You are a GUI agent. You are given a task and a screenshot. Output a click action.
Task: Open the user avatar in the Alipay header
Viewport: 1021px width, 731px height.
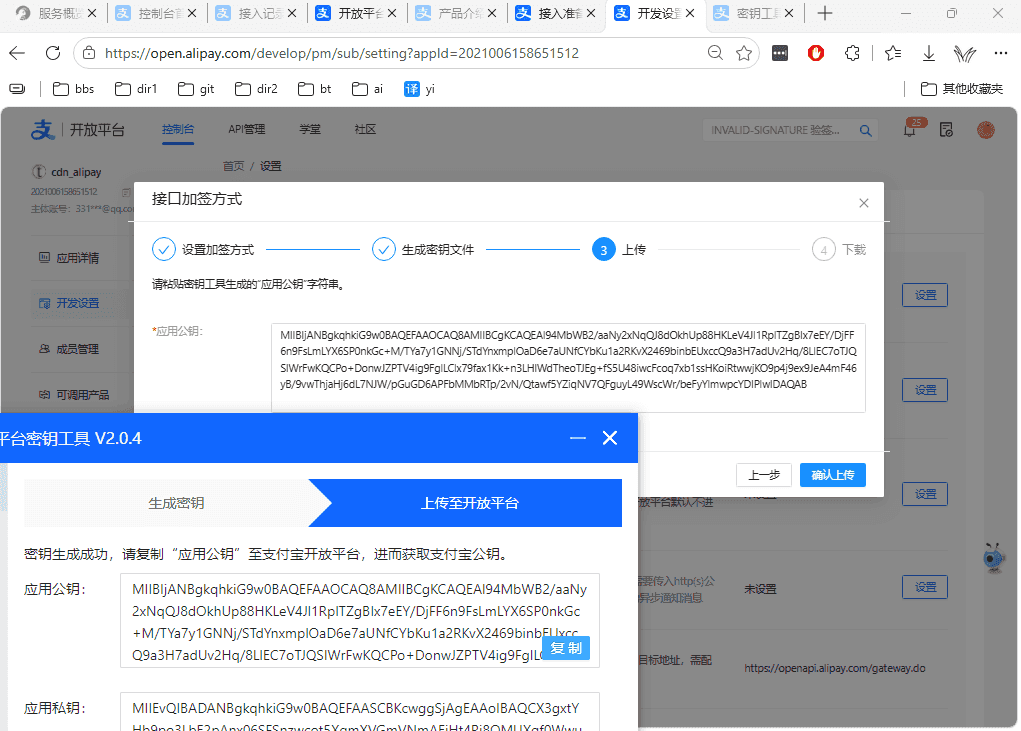(986, 130)
